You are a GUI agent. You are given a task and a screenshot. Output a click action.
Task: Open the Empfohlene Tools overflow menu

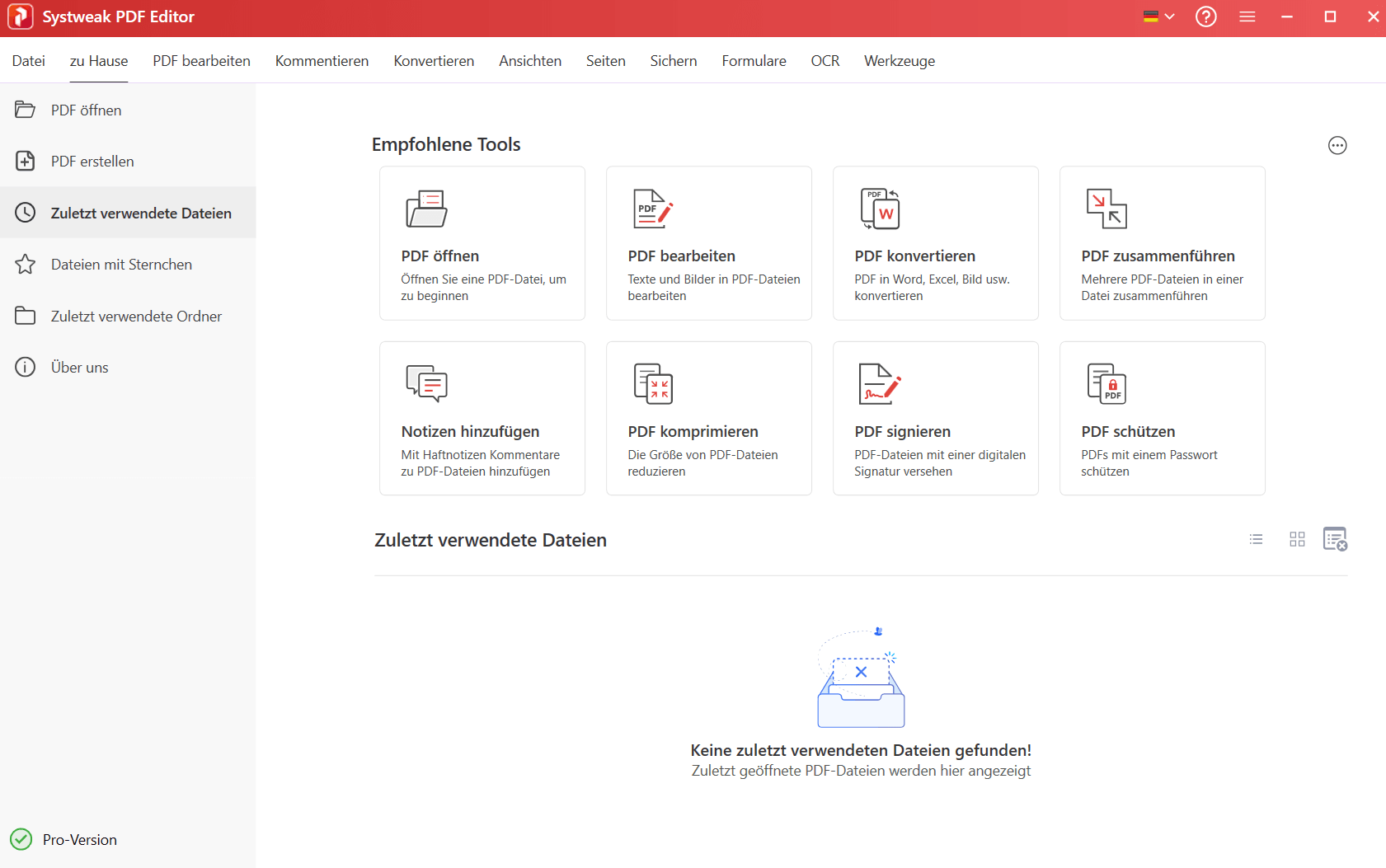1337,145
